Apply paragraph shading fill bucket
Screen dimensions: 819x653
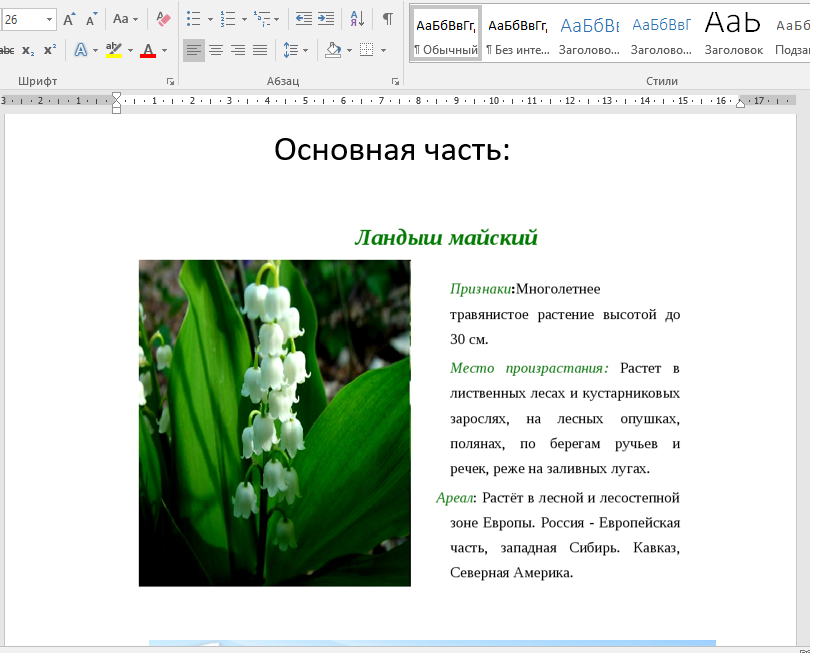coord(333,50)
